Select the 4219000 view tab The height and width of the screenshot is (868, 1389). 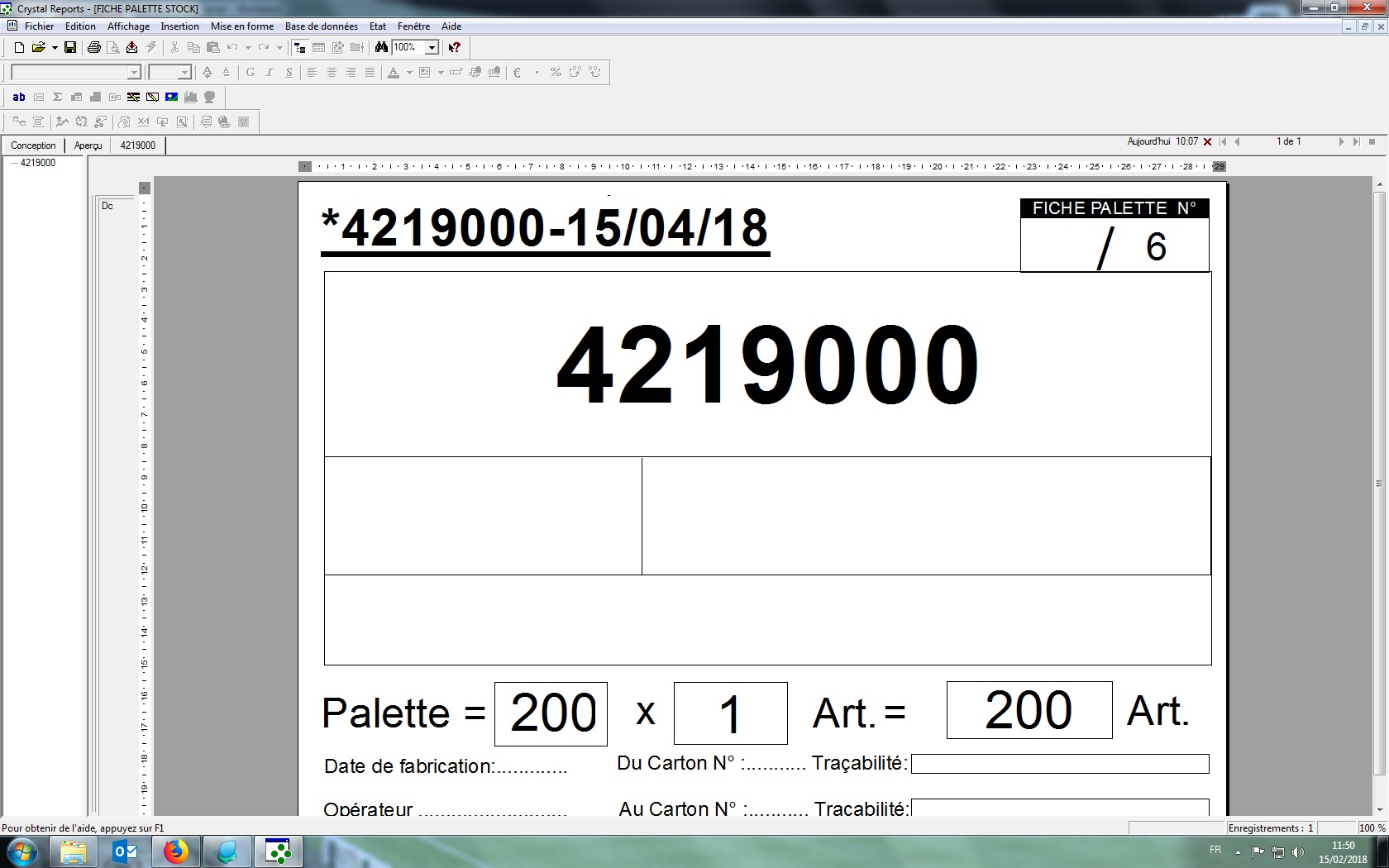(x=137, y=145)
